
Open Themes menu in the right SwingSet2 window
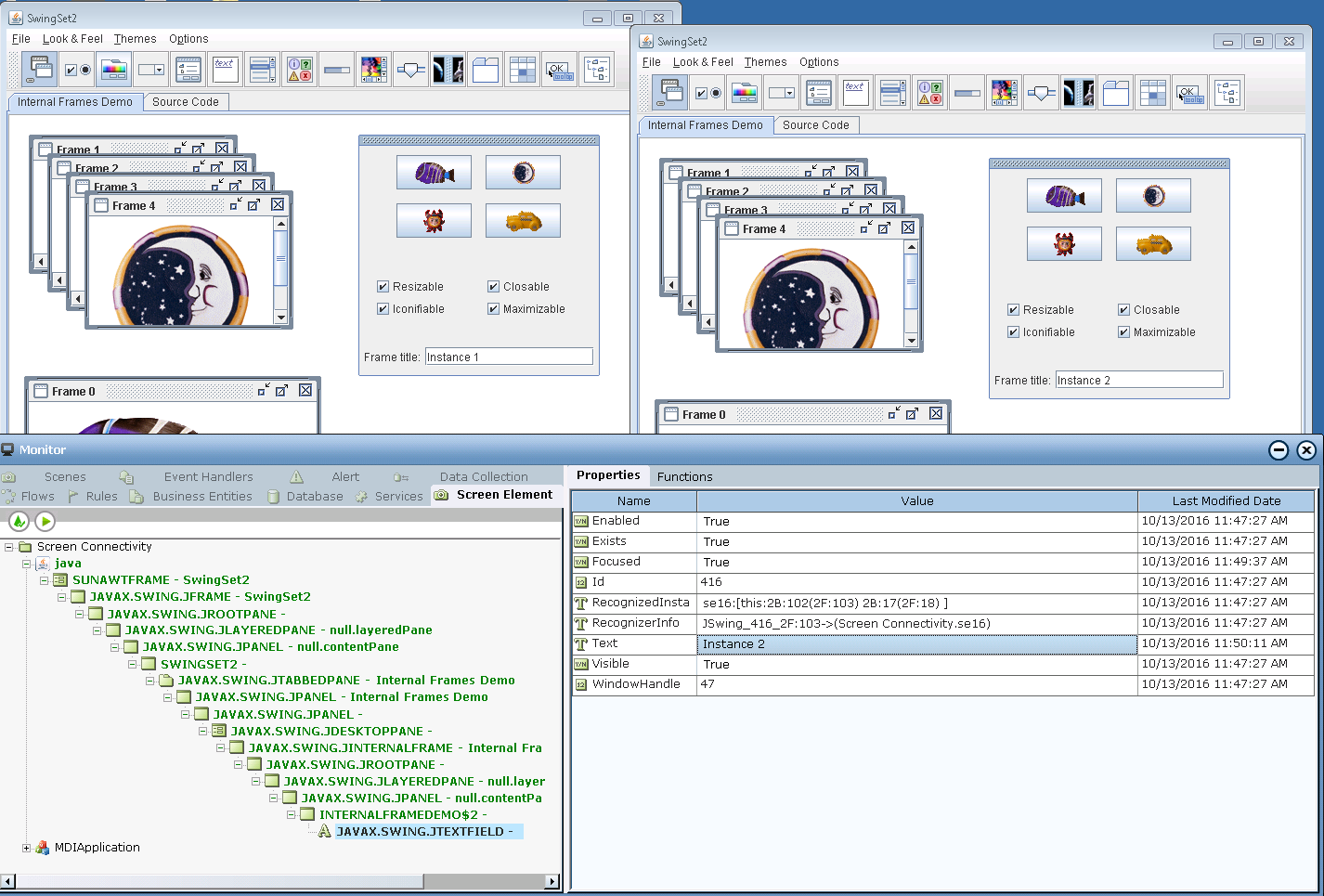(x=765, y=62)
